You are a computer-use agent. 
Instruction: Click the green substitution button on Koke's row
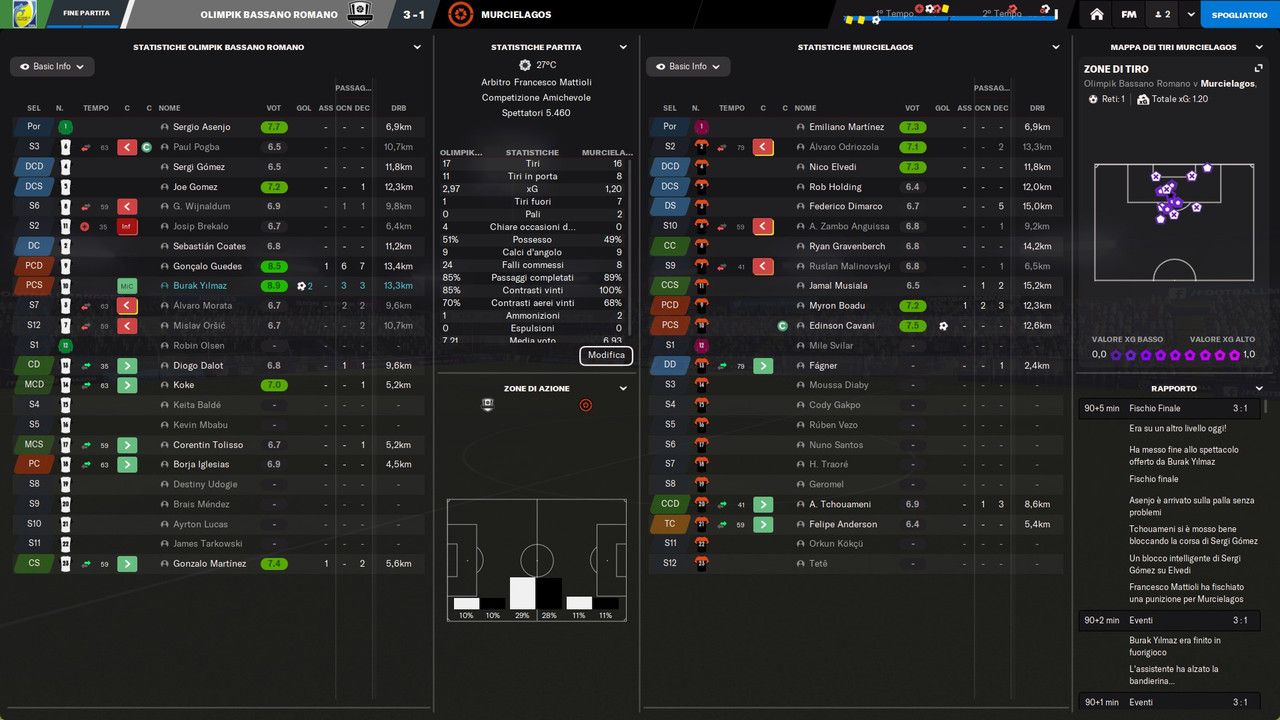pyautogui.click(x=126, y=385)
